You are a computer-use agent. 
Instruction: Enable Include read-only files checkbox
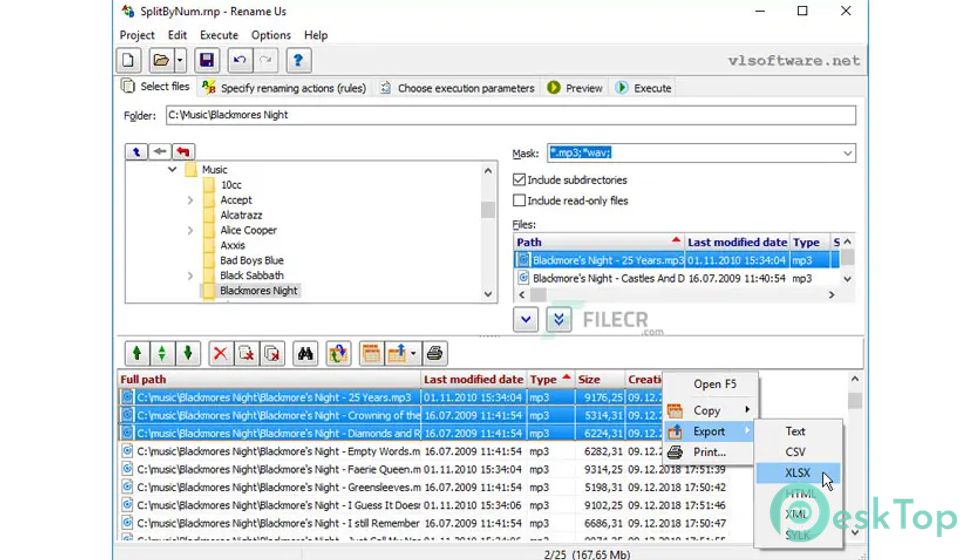click(x=519, y=201)
